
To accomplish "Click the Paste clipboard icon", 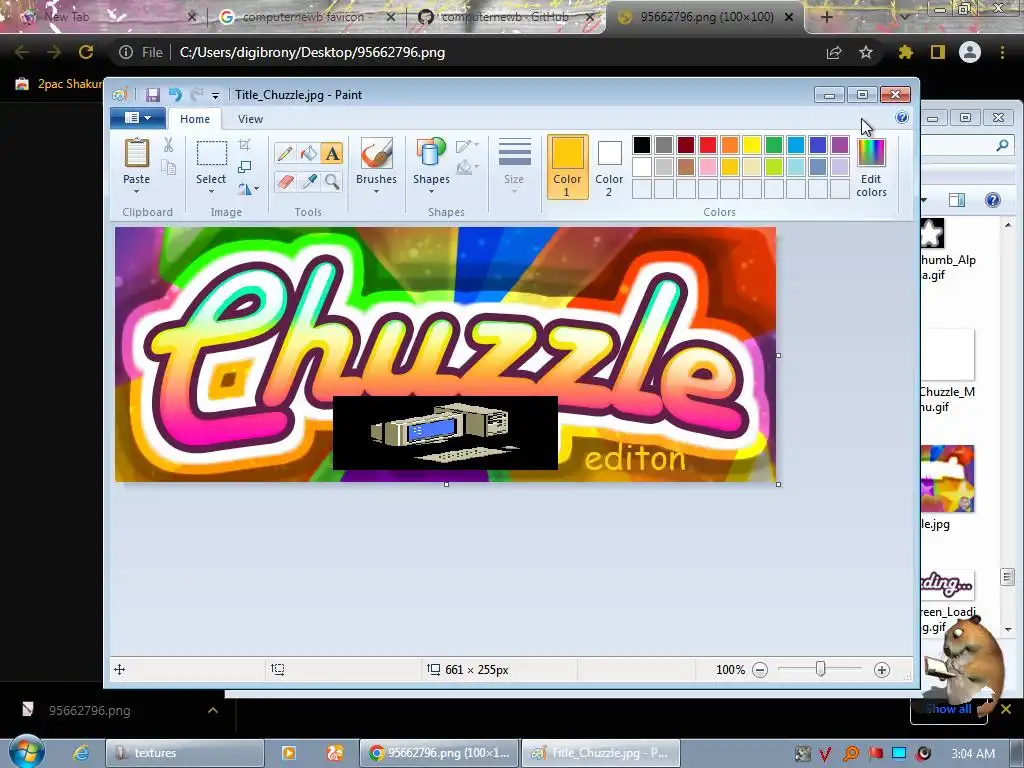I will point(136,153).
